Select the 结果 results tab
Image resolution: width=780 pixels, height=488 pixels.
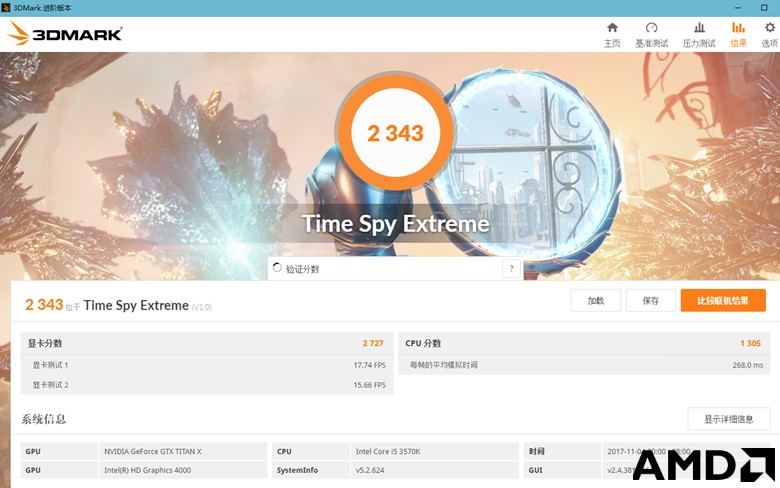tap(738, 34)
